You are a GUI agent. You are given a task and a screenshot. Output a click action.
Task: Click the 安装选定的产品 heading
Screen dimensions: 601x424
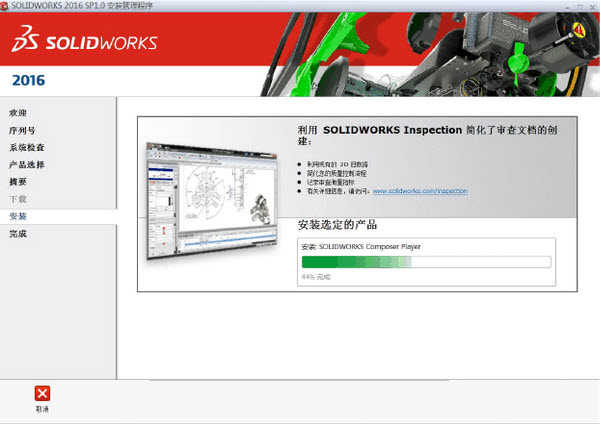point(337,225)
